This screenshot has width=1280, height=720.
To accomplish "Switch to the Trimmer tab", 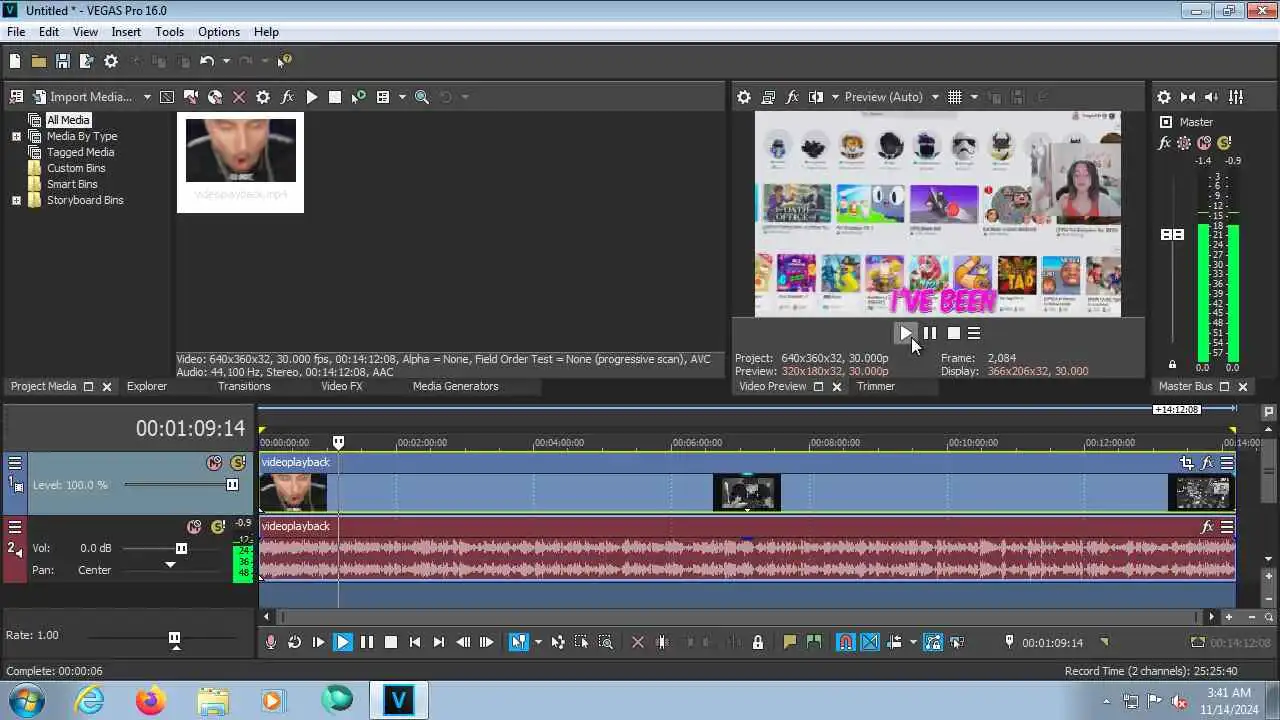I will (875, 386).
